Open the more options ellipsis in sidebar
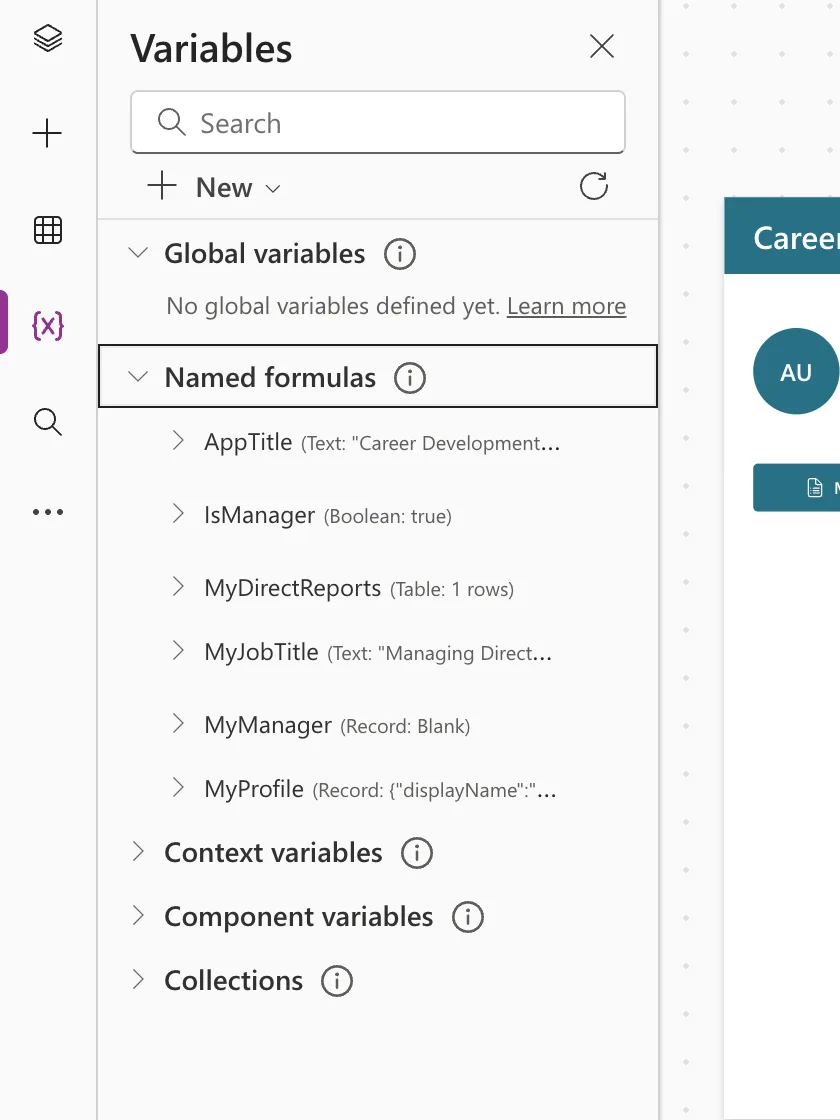The height and width of the screenshot is (1120, 840). 48,512
